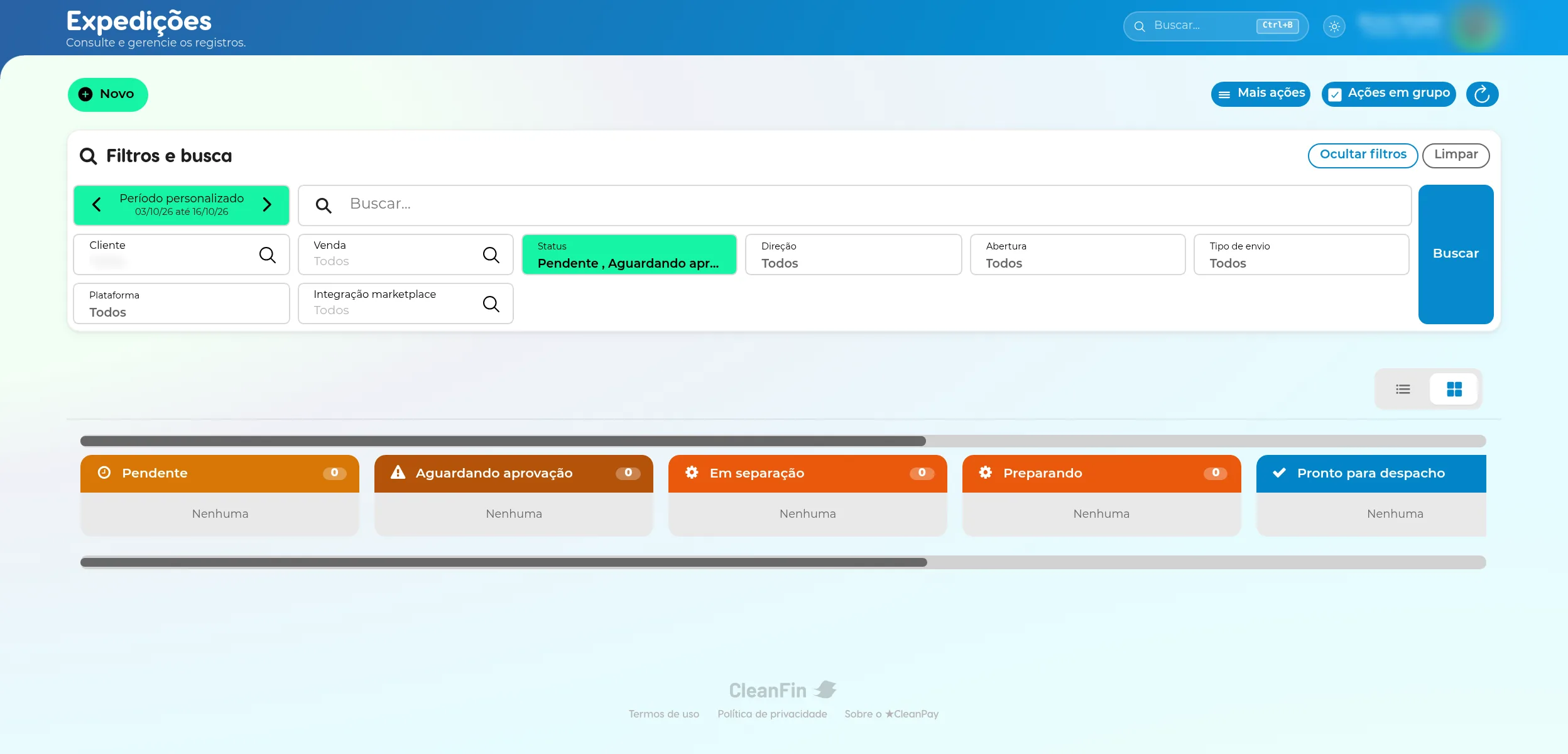
Task: Switch to list view icon
Action: pos(1403,390)
